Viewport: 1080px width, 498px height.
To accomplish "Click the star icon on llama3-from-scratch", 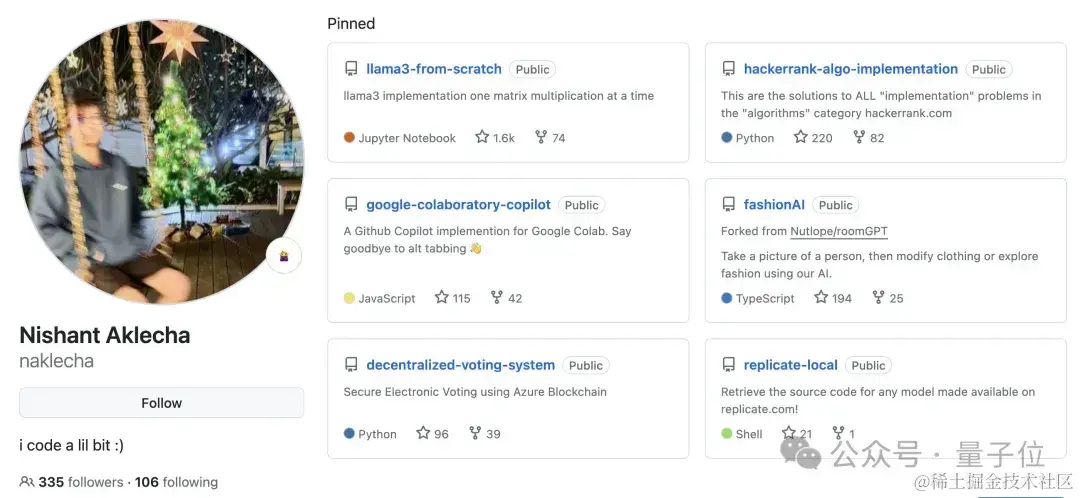I will 482,137.
